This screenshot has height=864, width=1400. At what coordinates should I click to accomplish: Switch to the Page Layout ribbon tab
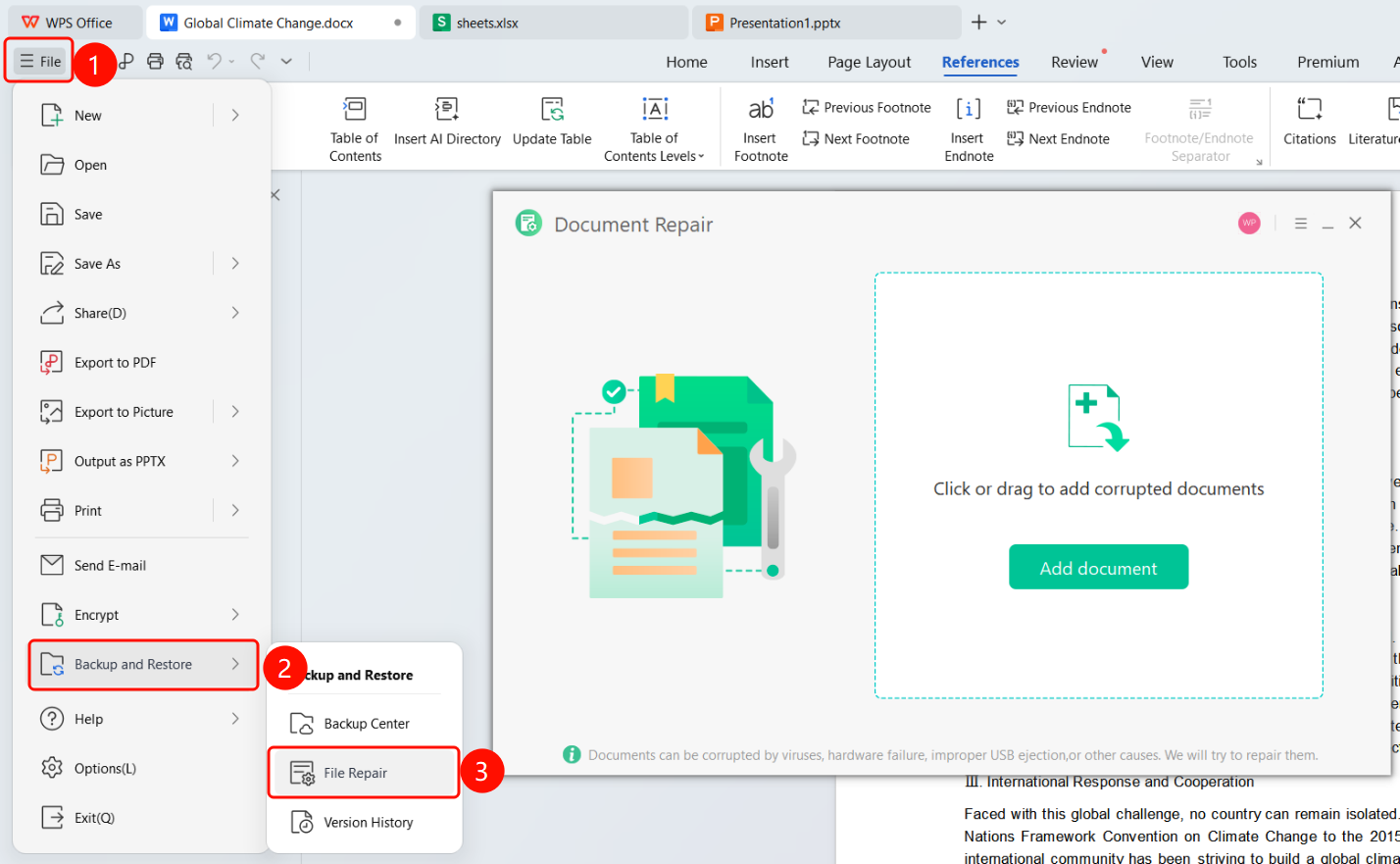tap(869, 62)
